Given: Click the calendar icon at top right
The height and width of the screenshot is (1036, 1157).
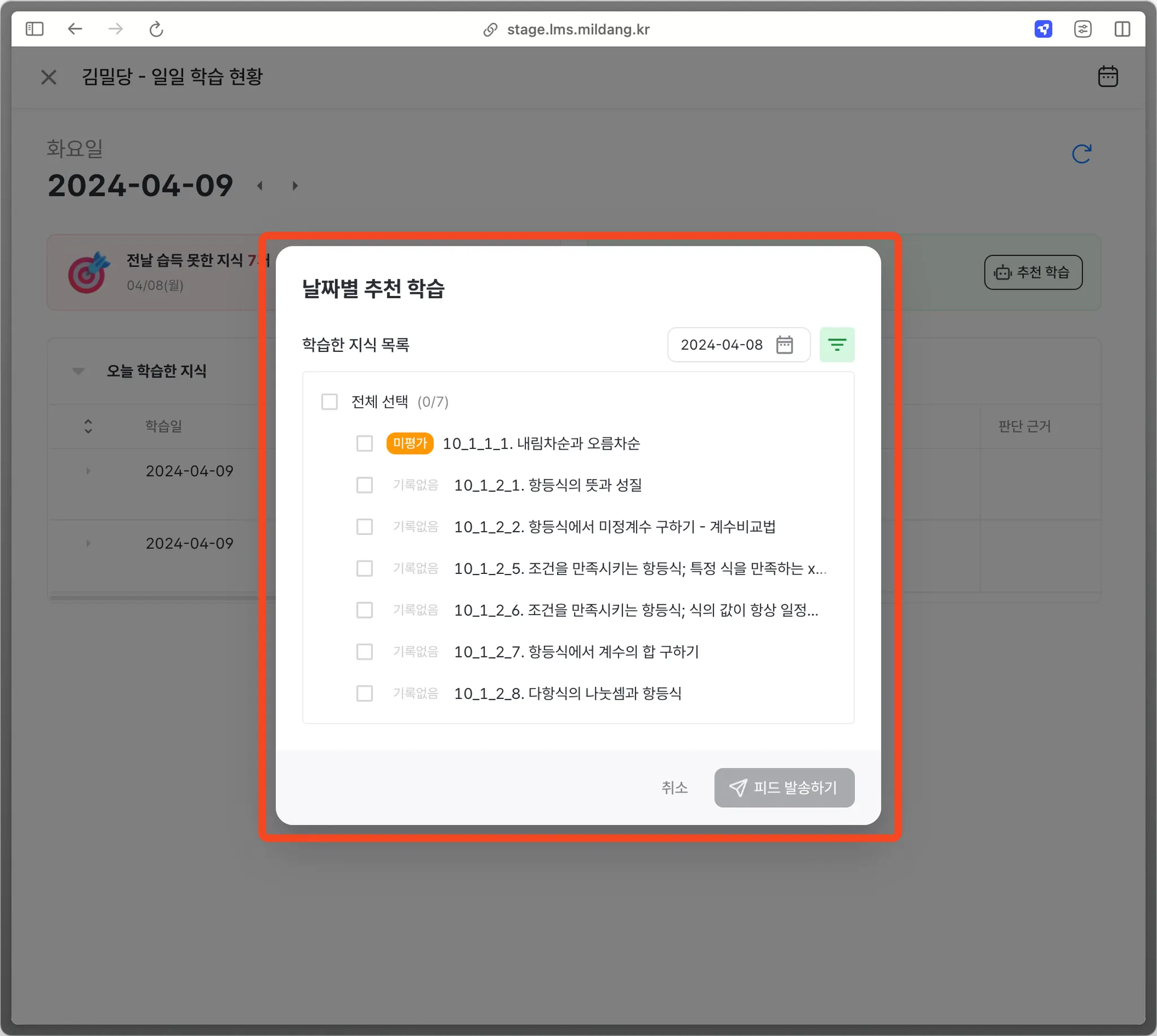Looking at the screenshot, I should (1107, 76).
